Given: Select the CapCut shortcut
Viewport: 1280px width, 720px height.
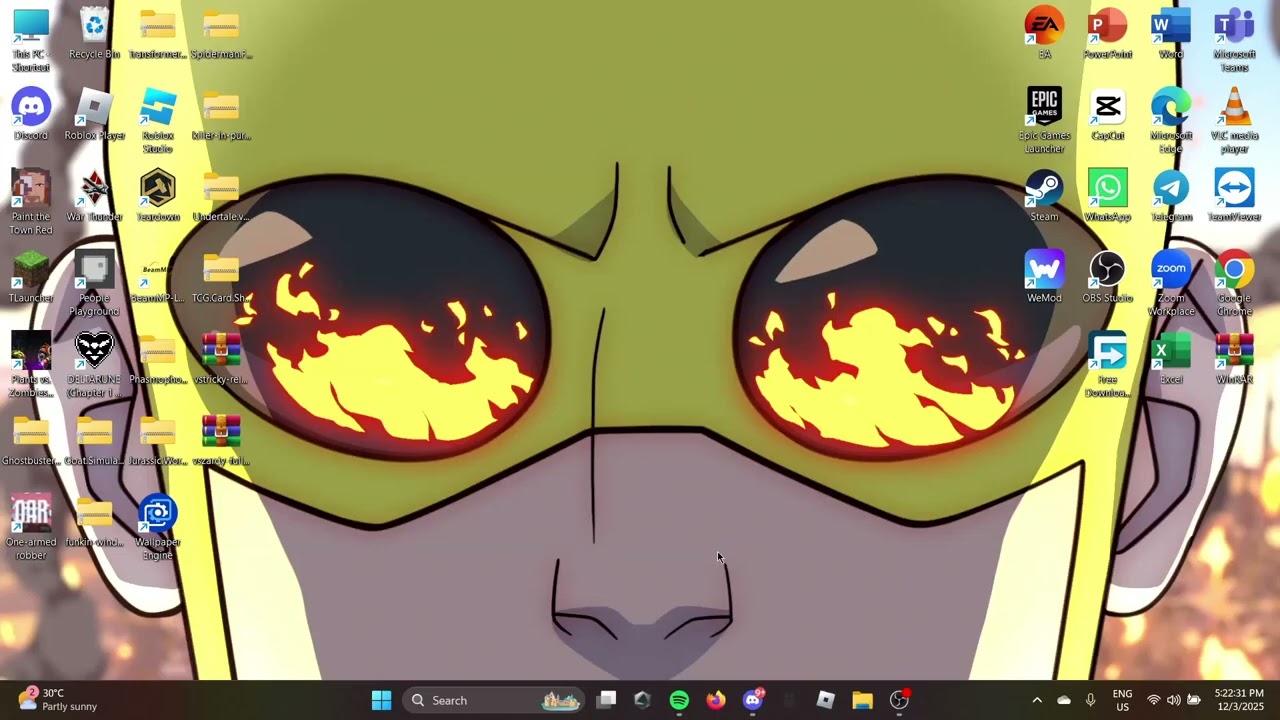Looking at the screenshot, I should click(x=1107, y=115).
